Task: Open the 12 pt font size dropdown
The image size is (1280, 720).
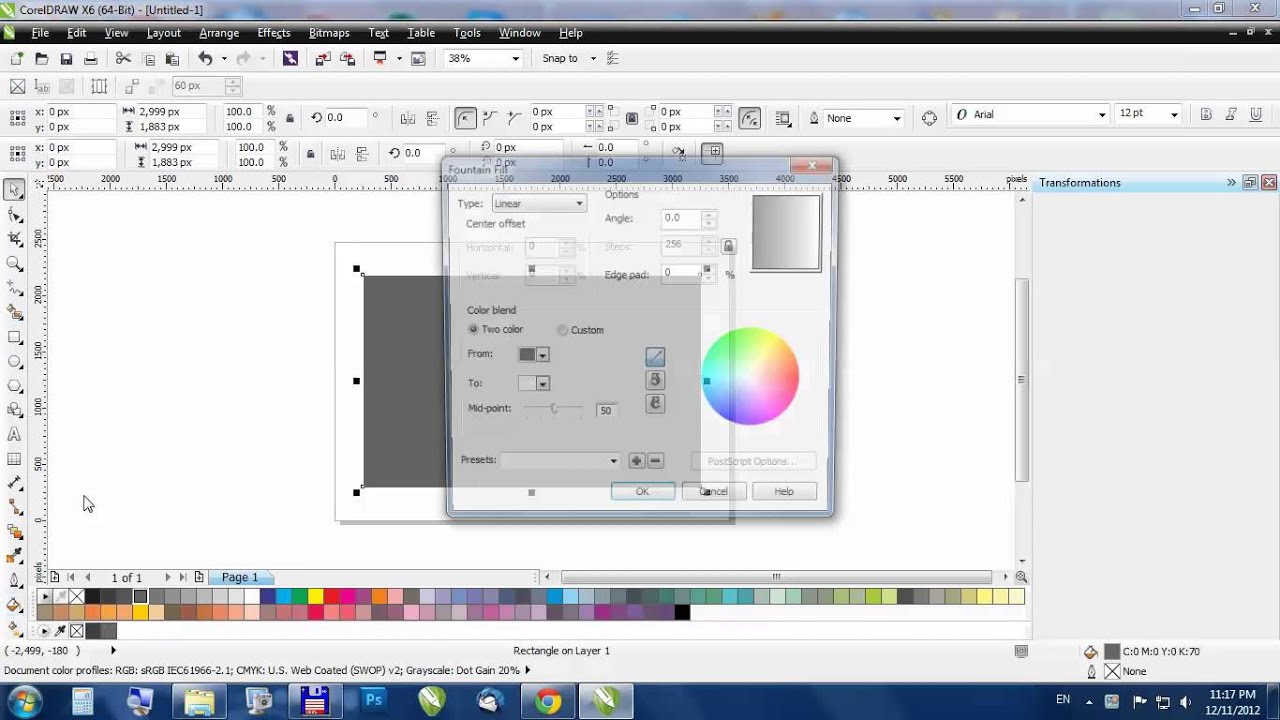Action: coord(1175,114)
